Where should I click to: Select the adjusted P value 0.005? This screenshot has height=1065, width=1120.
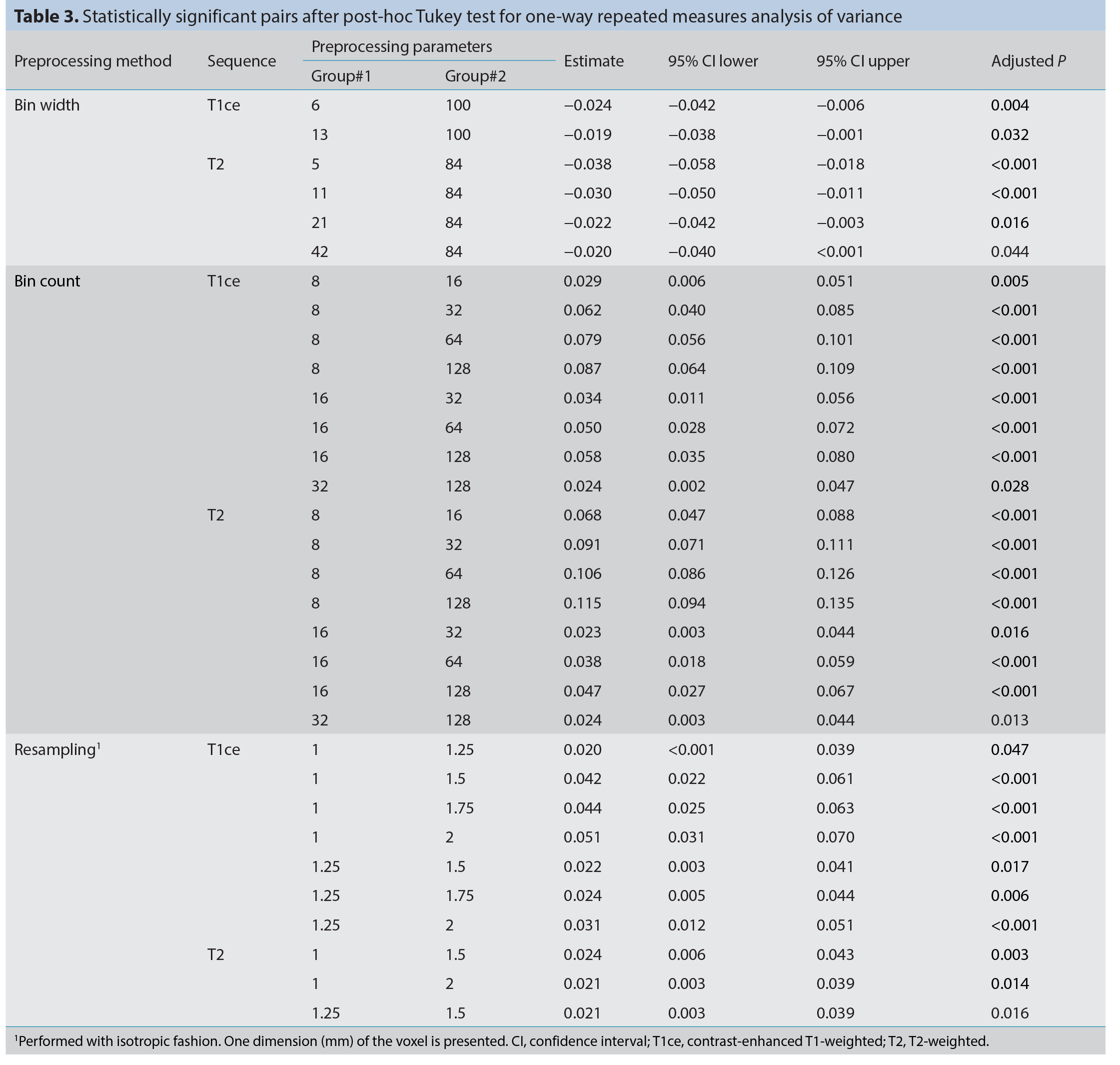(1010, 281)
